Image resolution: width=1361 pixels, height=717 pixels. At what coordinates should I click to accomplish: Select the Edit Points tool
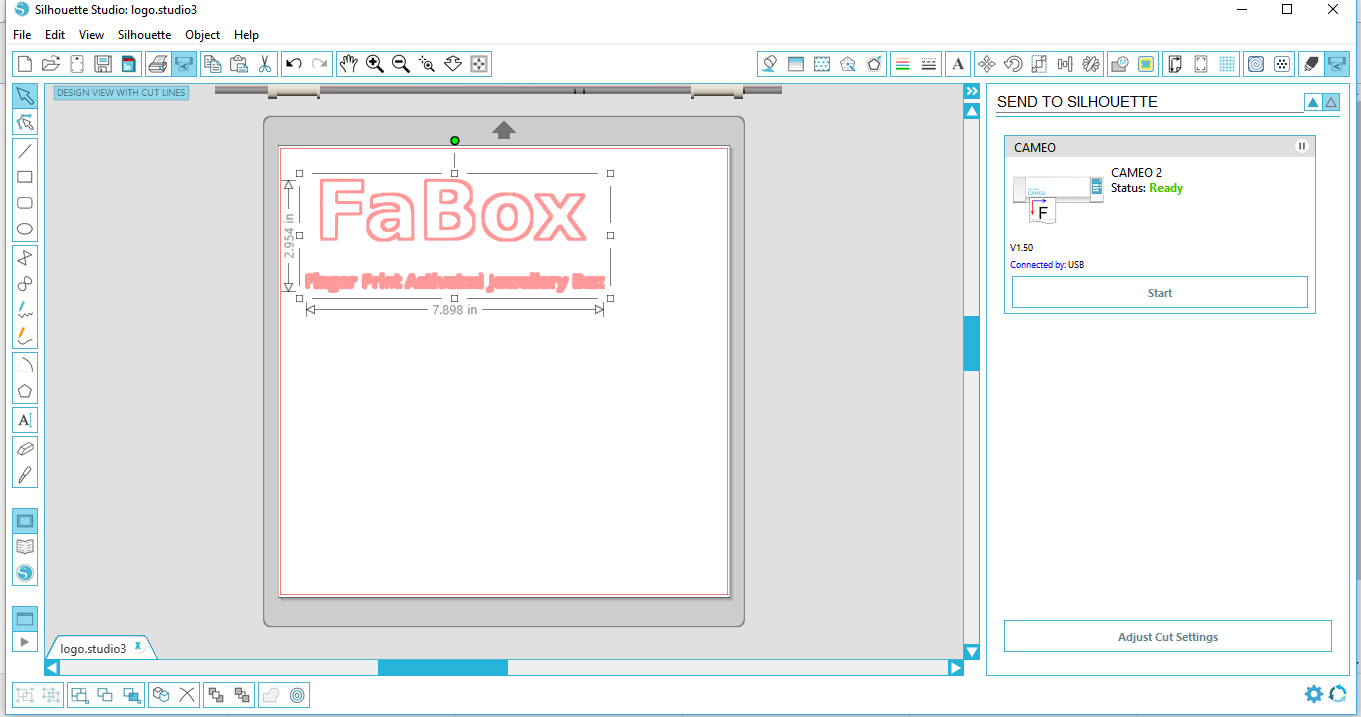25,122
